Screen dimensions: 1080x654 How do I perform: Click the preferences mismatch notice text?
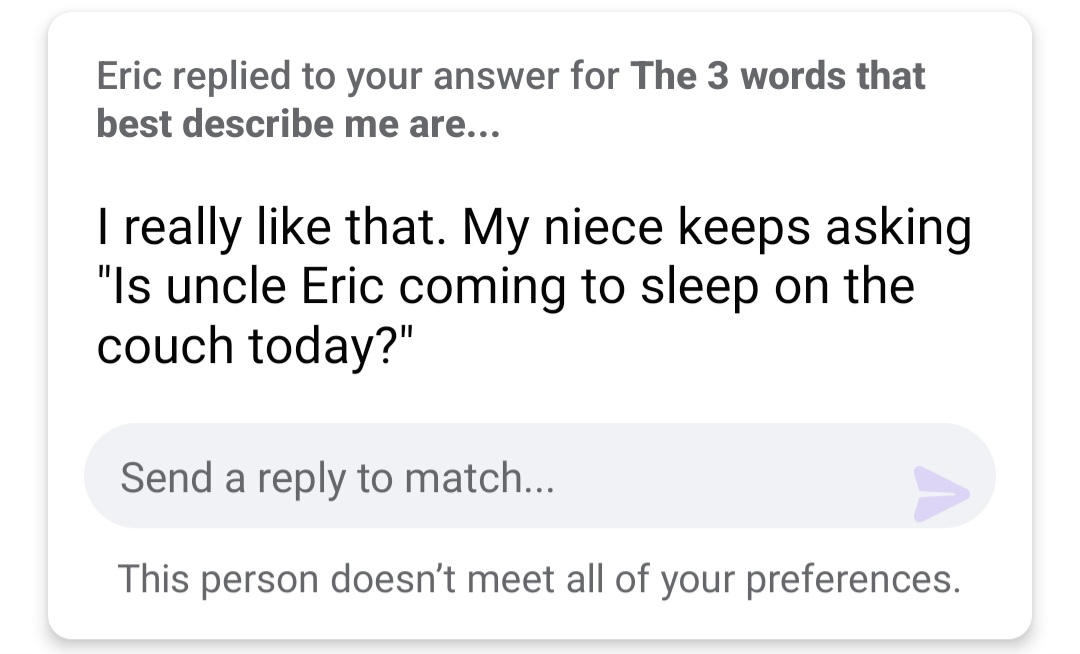539,578
